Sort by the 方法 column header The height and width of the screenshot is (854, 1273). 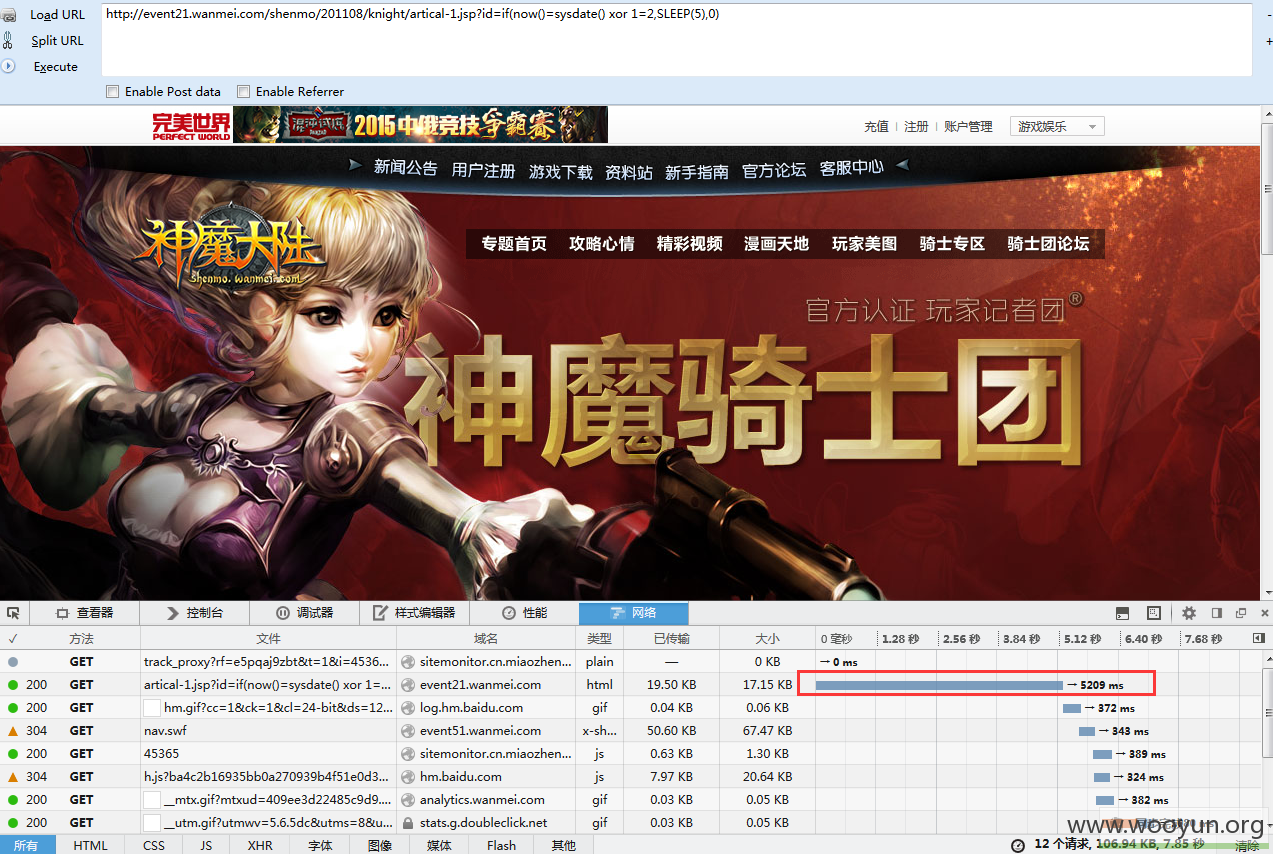(82, 638)
